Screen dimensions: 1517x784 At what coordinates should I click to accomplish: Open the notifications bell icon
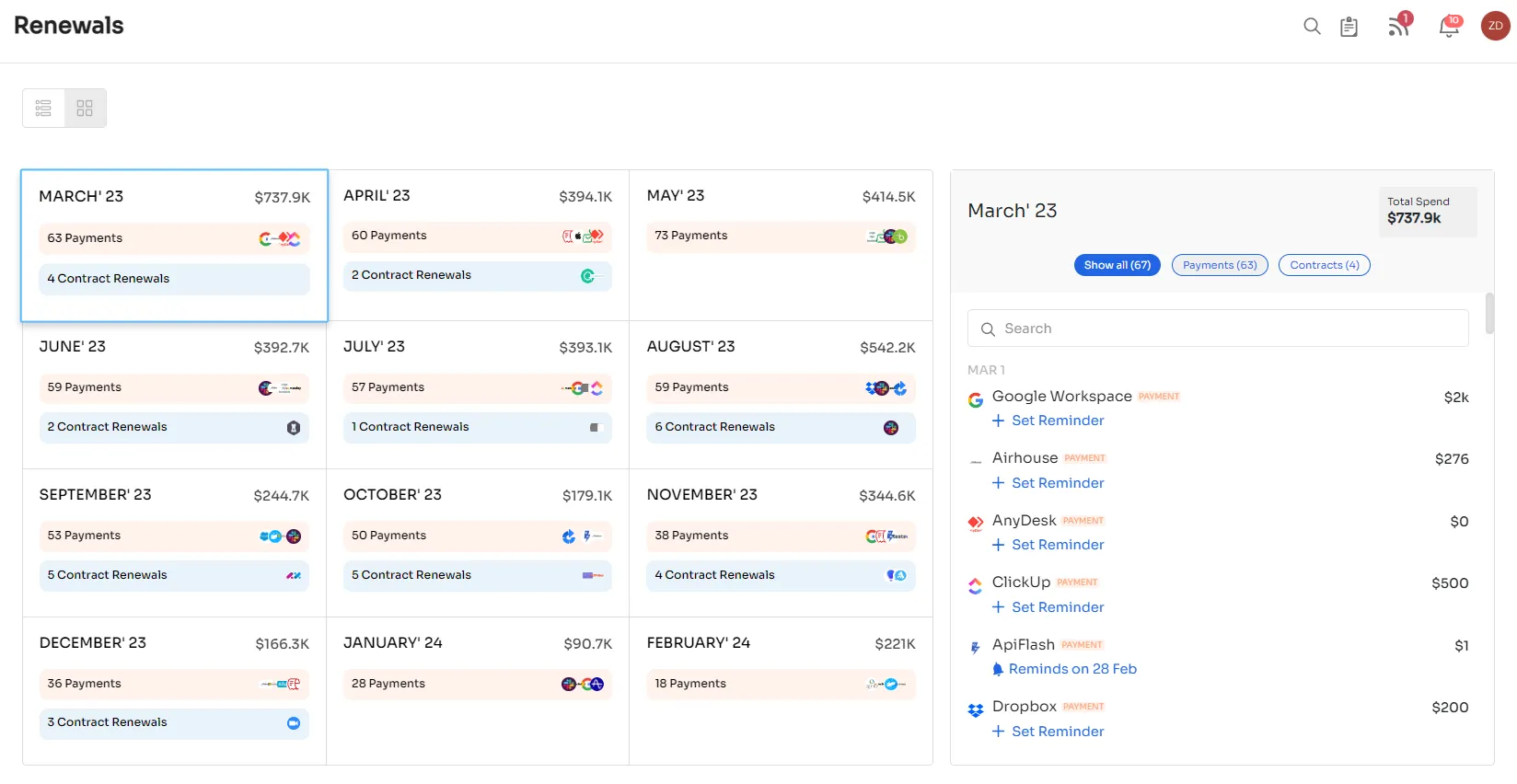[x=1450, y=26]
